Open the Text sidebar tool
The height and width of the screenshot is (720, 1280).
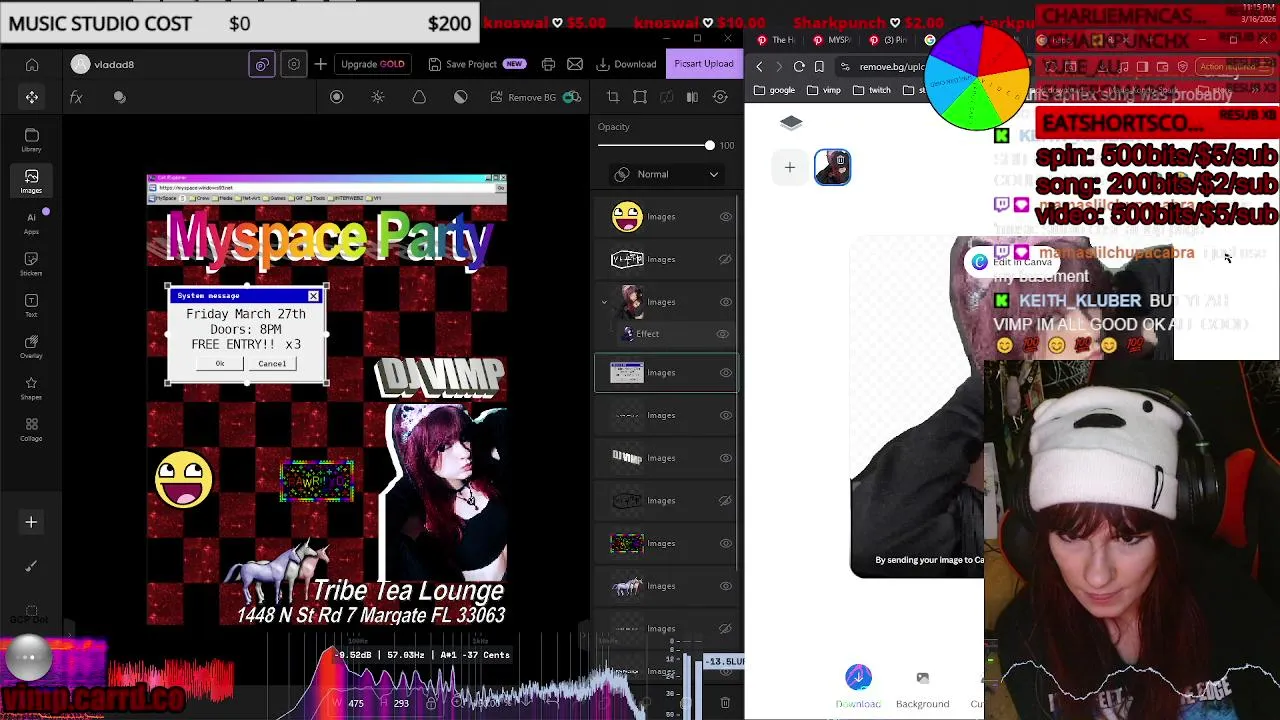[x=32, y=305]
